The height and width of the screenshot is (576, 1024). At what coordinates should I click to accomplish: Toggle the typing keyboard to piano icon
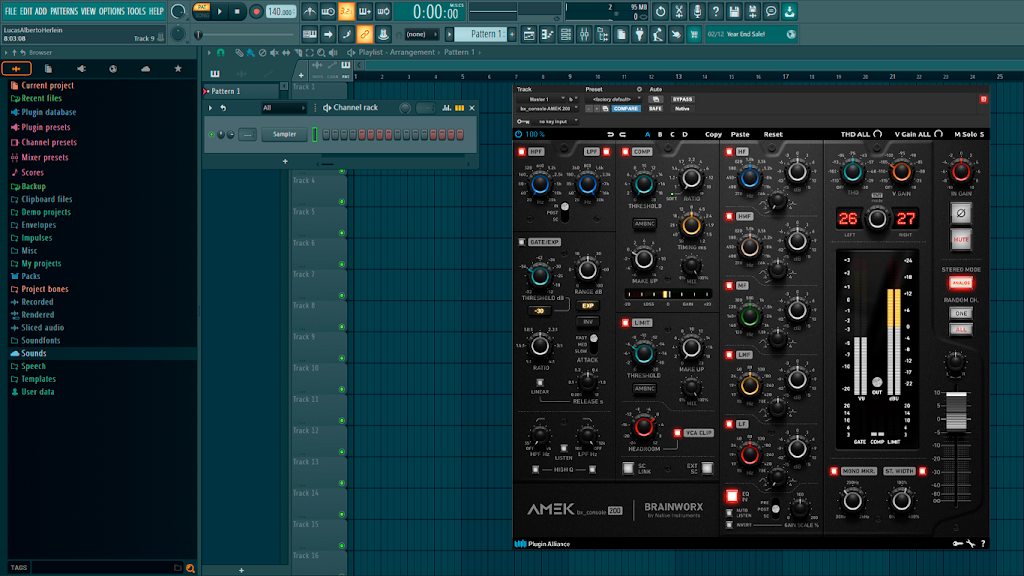click(x=310, y=34)
